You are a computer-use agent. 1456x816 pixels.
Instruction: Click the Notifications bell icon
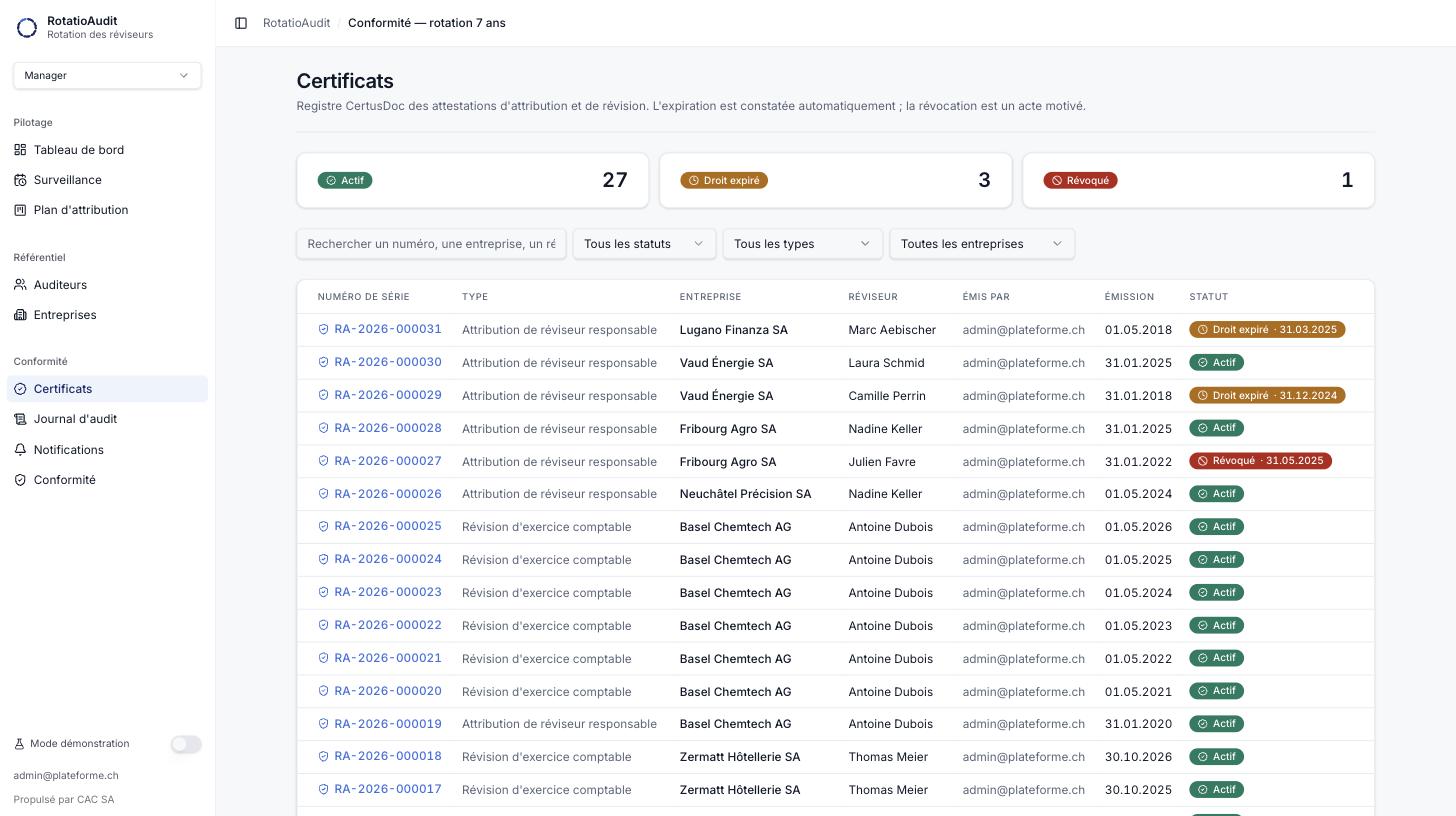coord(20,450)
